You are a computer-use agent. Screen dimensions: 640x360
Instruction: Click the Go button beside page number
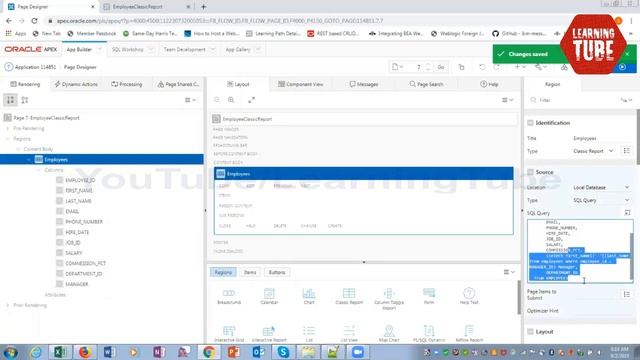441,67
